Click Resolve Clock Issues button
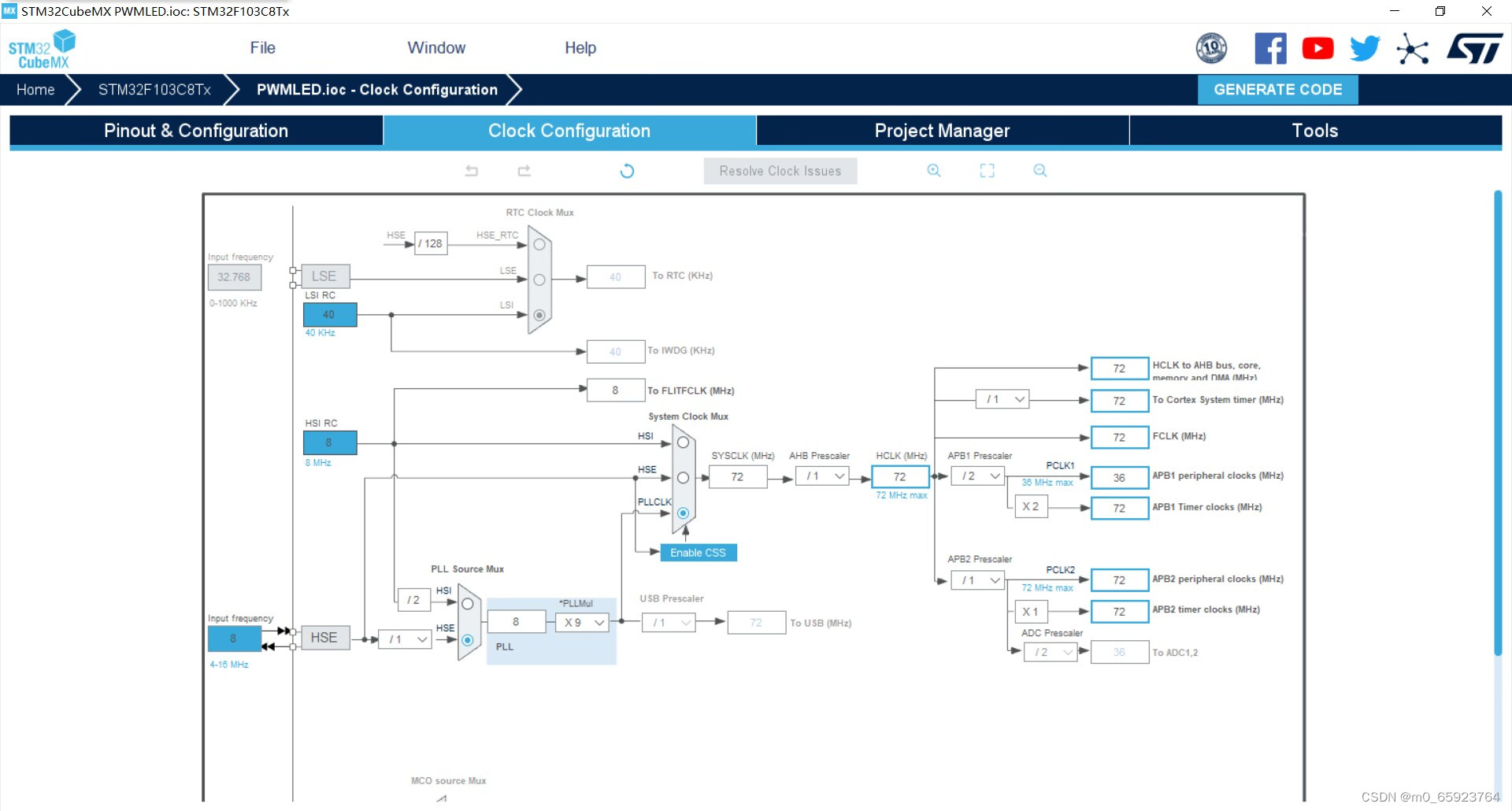Viewport: 1512px width, 811px height. [780, 171]
